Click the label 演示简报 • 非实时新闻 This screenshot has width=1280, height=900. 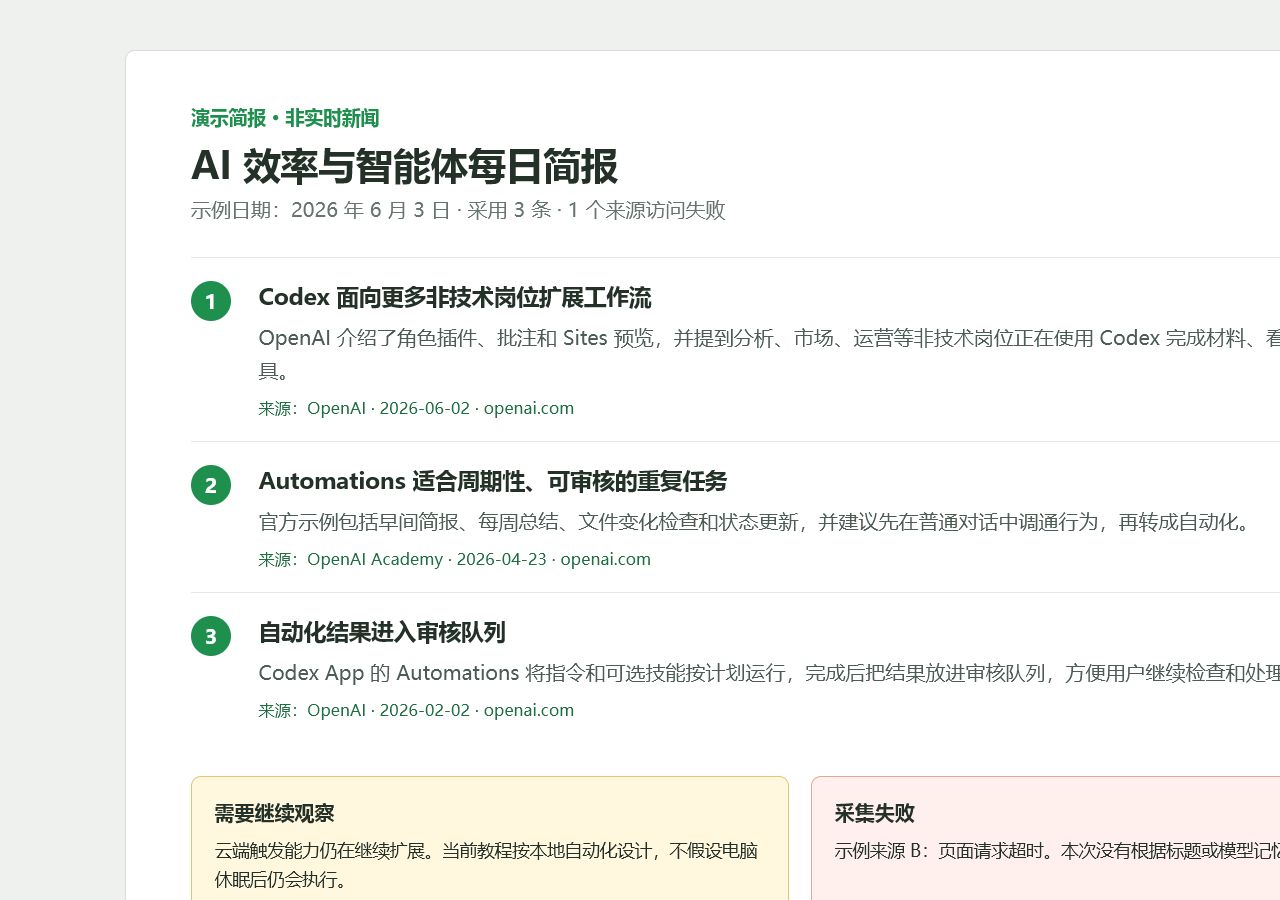click(285, 118)
